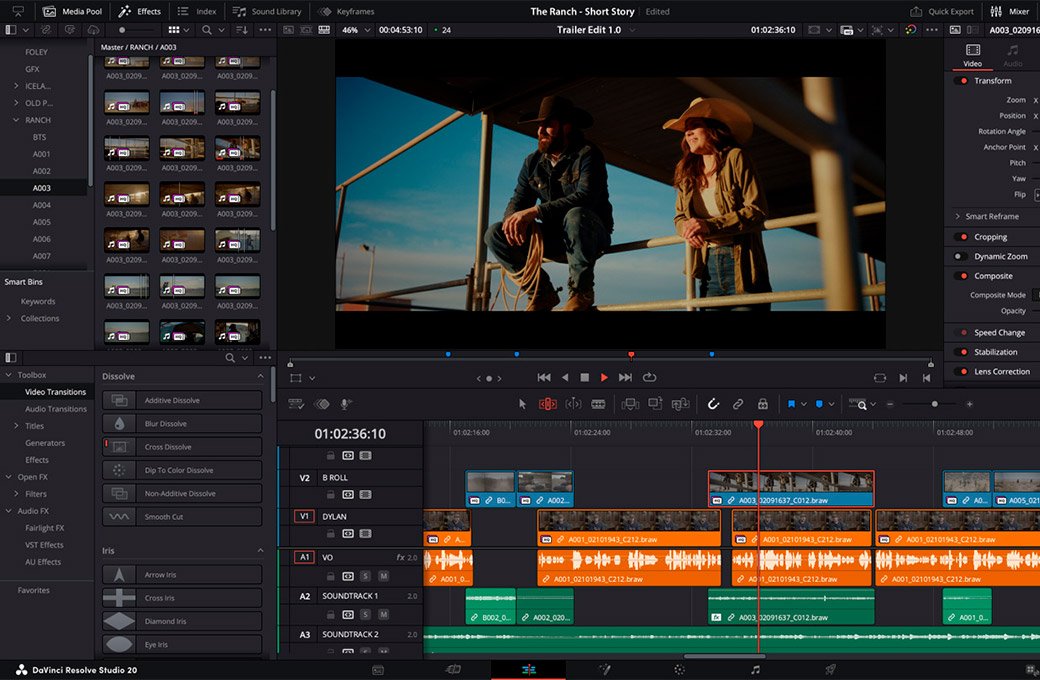The height and width of the screenshot is (680, 1040).
Task: Click the Selection mode arrow tool
Action: 522,404
